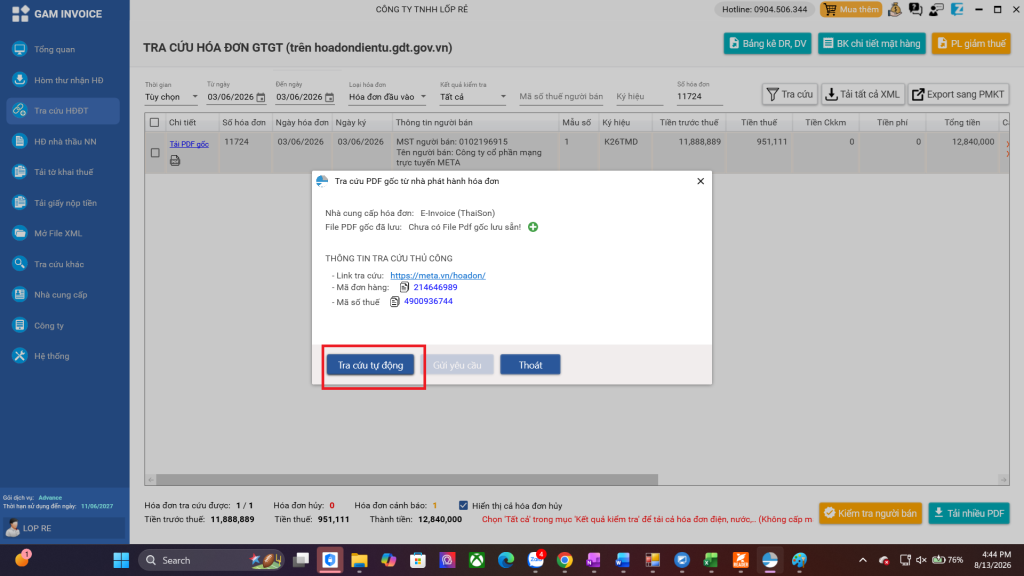Select Tra cứu HĐĐT in the sidebar
Viewport: 1024px width, 576px height.
(x=63, y=111)
